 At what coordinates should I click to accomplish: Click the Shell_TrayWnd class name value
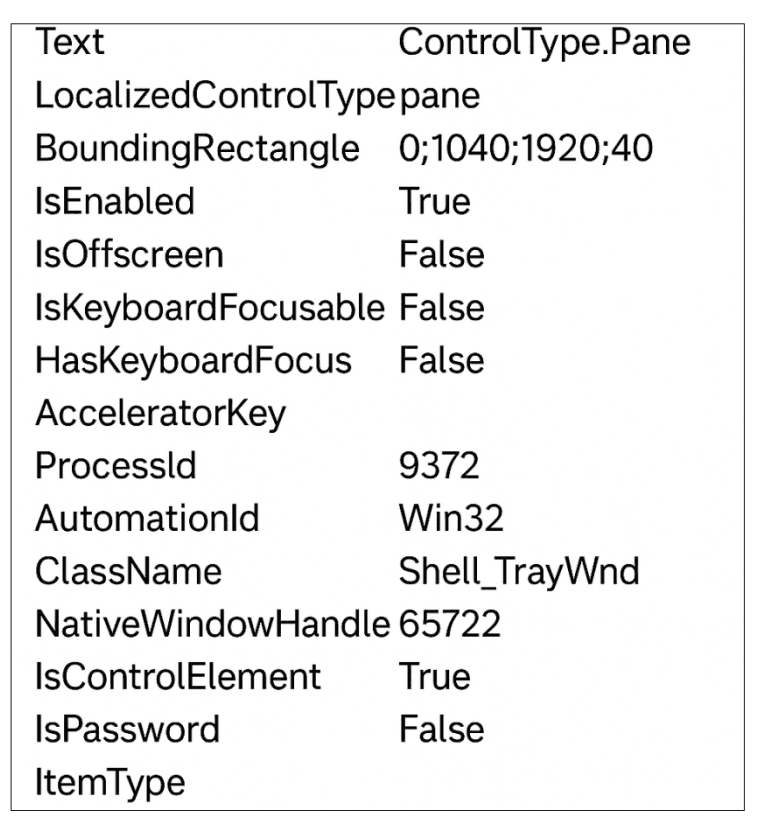518,572
